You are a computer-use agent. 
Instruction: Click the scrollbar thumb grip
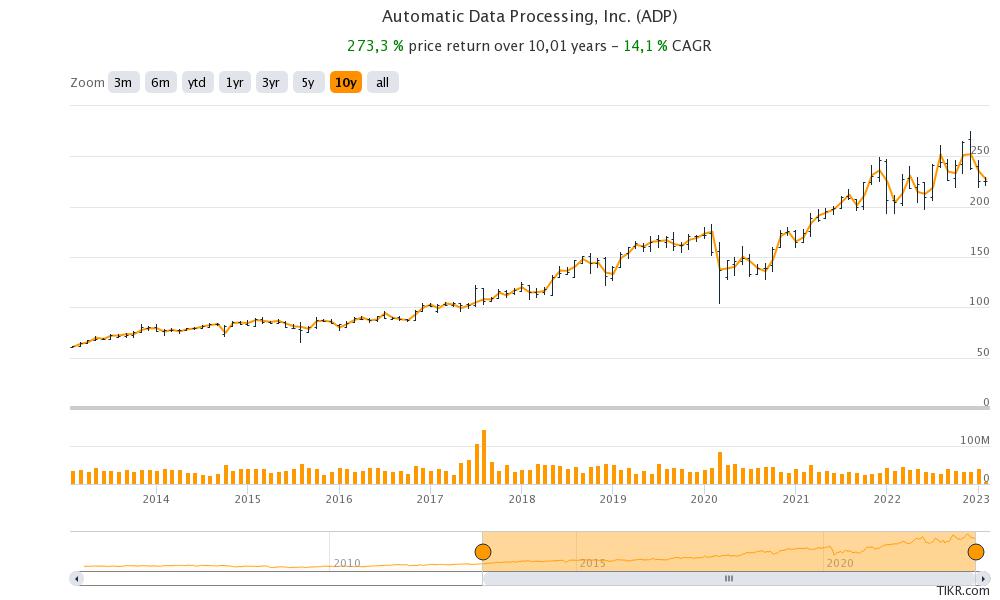point(729,579)
